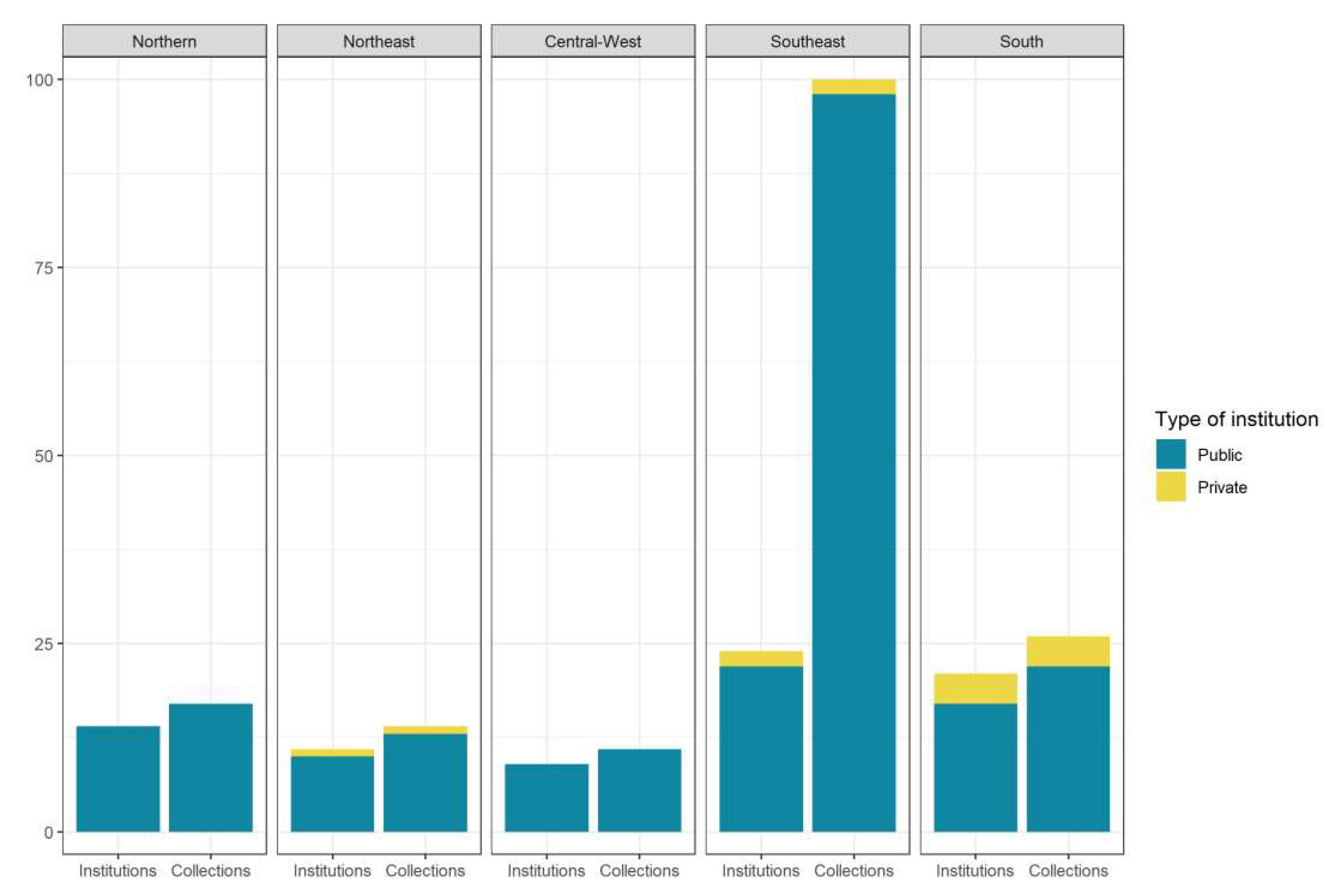Click Collections axis label under Southeast
1330x896 pixels.
click(854, 871)
